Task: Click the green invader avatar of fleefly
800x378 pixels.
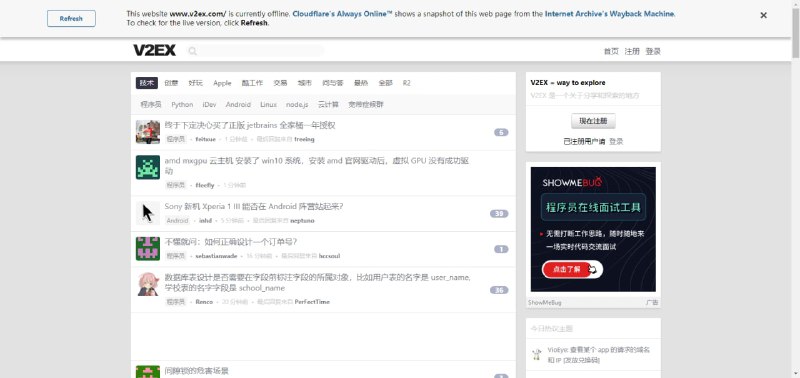Action: point(148,167)
